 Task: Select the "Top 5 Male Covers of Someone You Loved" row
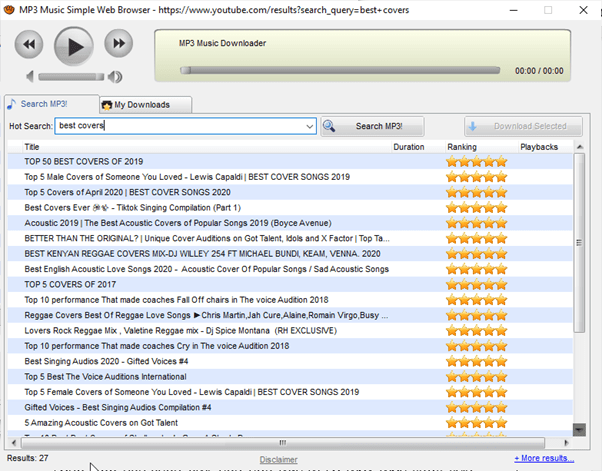click(x=290, y=177)
